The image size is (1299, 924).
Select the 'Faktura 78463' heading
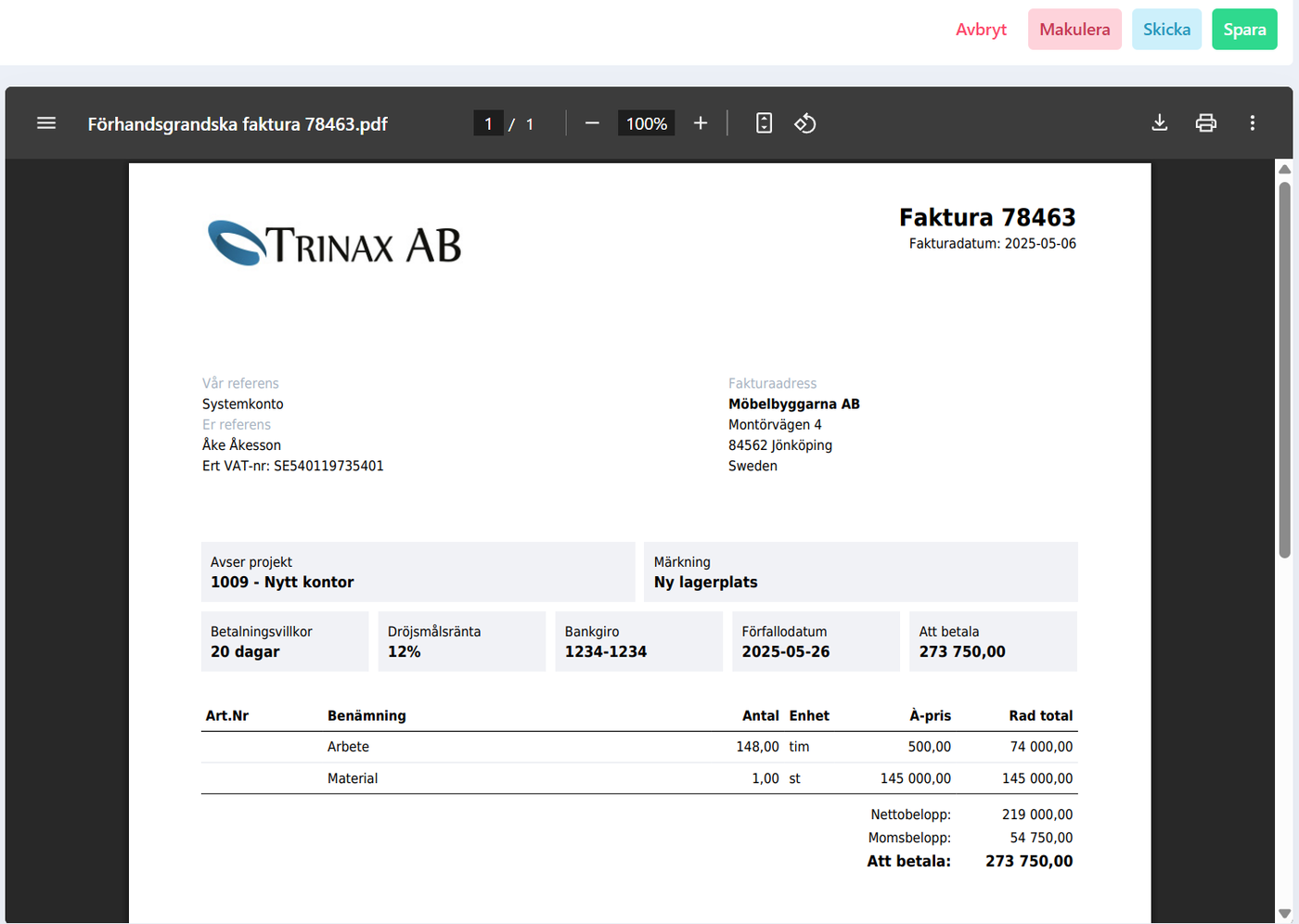click(x=987, y=217)
